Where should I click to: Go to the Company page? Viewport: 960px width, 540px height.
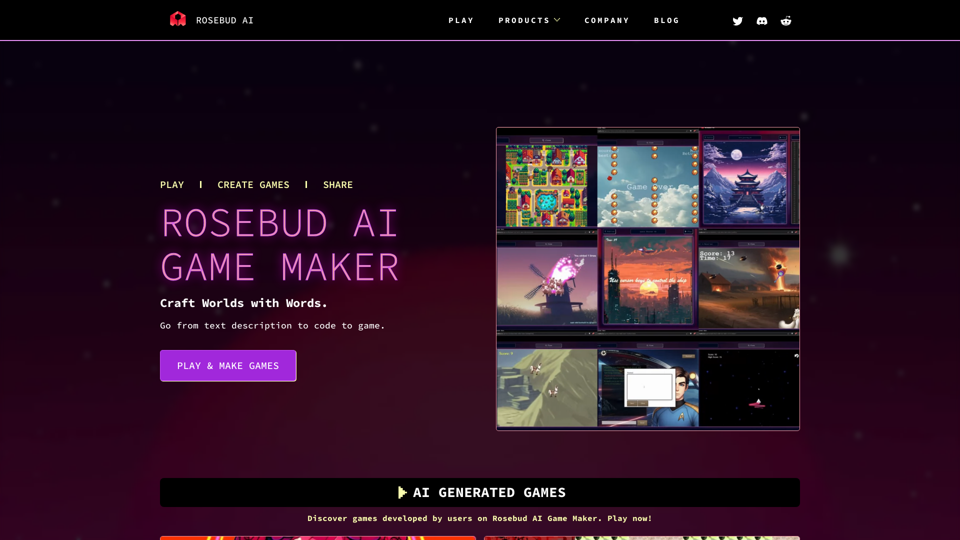(607, 20)
